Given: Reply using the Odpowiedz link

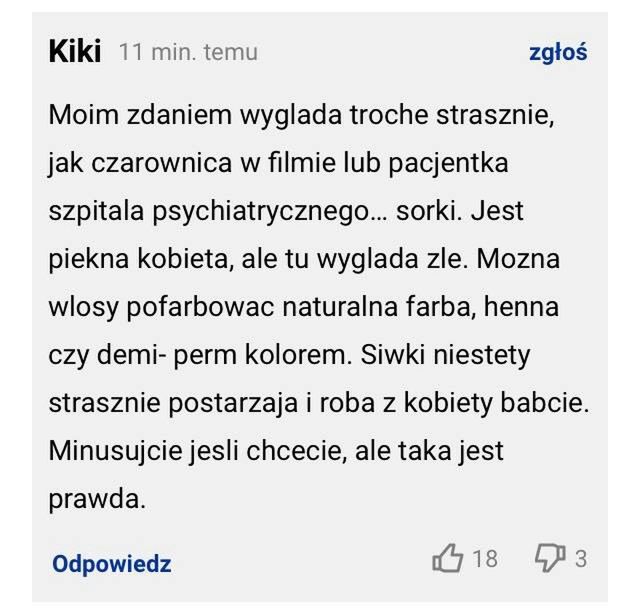Looking at the screenshot, I should pyautogui.click(x=112, y=564).
